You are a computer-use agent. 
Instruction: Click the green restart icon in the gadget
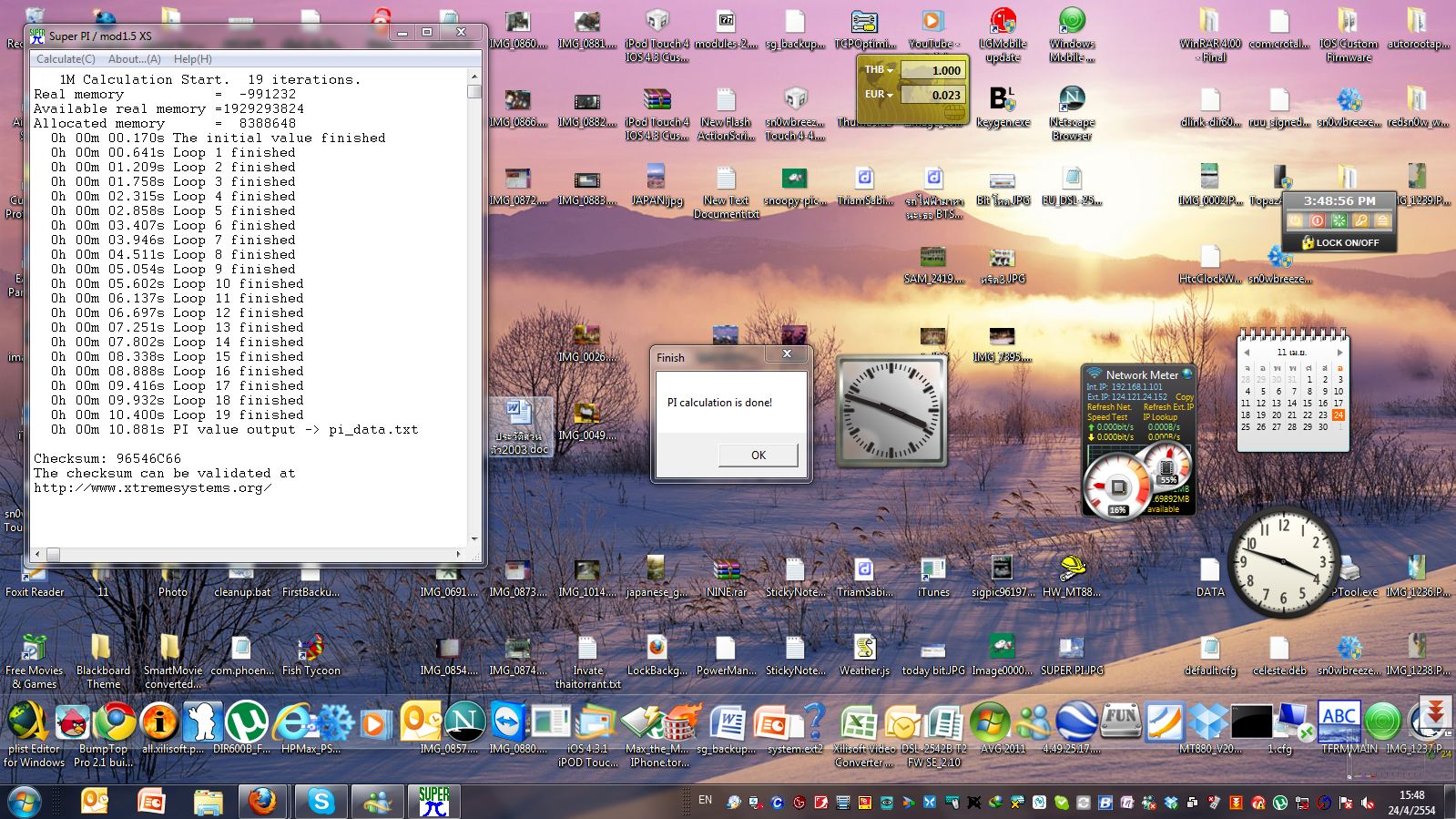point(1339,220)
